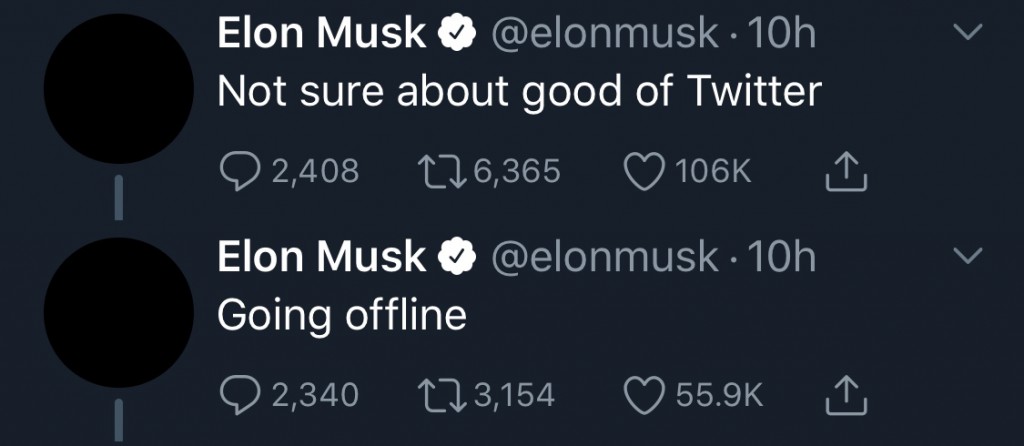Retweet the 'Not sure about good of Twitter' tweet

pos(439,172)
